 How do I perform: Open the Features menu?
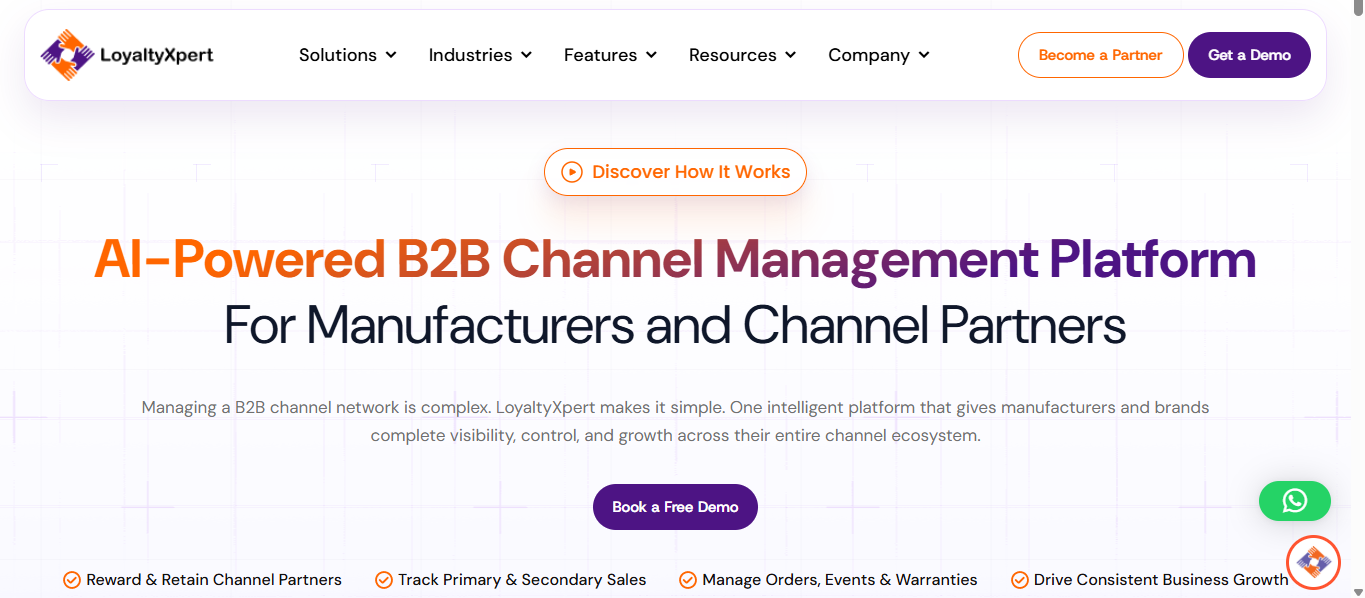click(x=610, y=55)
